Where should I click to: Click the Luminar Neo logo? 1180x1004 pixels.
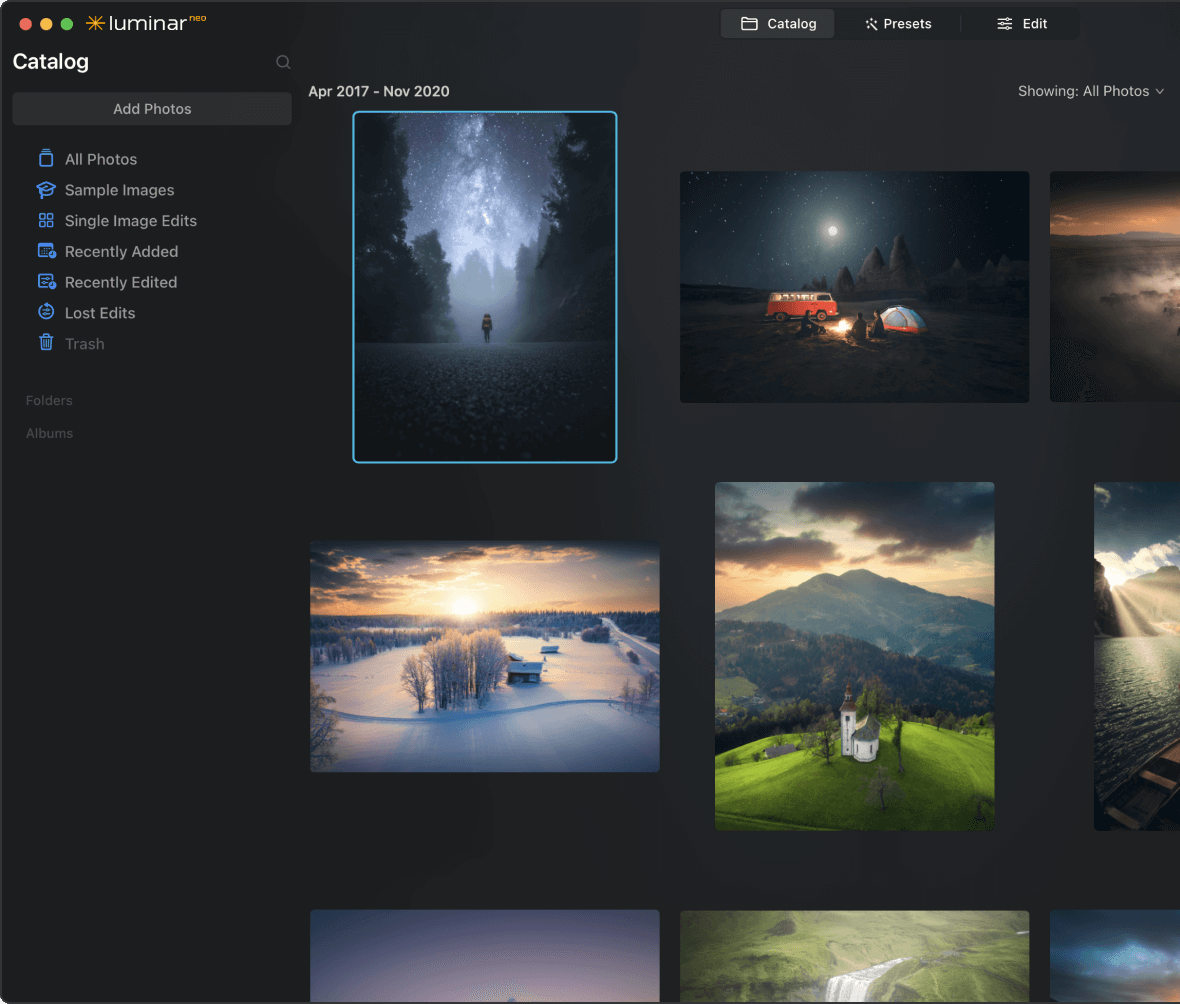146,23
